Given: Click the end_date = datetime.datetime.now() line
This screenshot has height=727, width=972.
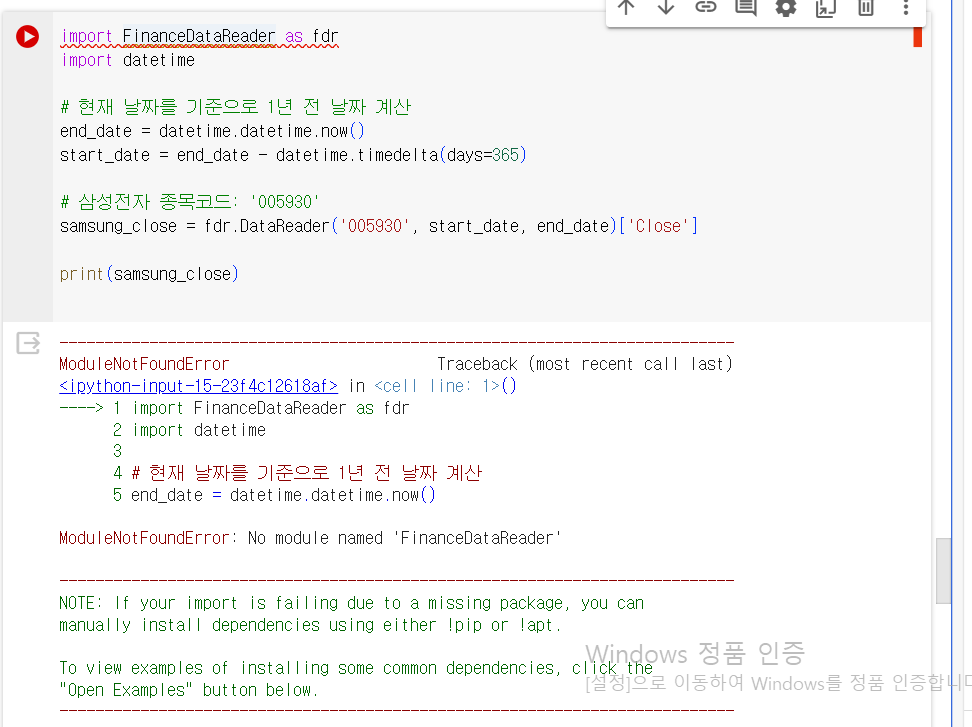Looking at the screenshot, I should [x=212, y=131].
